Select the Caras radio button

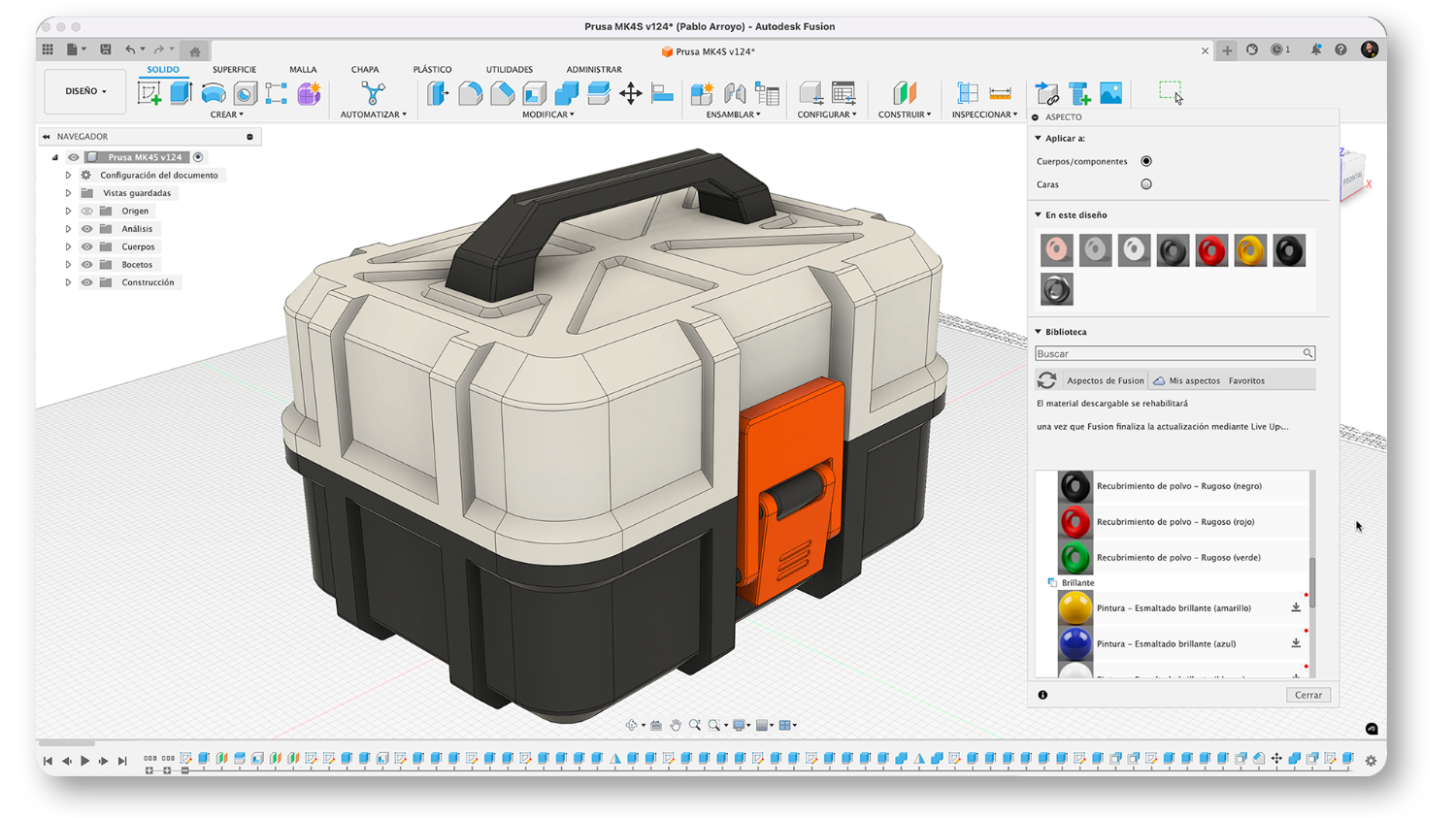1146,184
